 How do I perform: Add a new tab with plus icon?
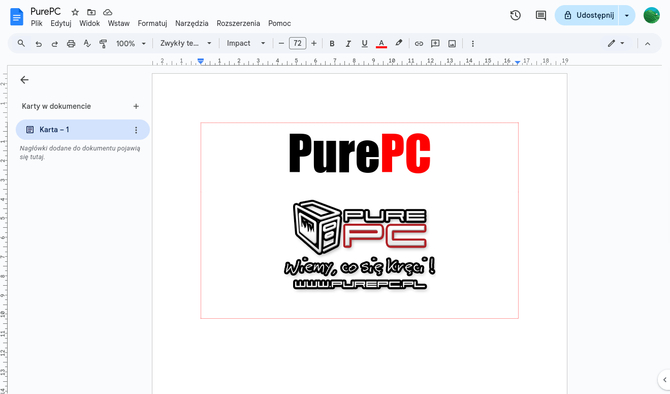click(x=136, y=106)
